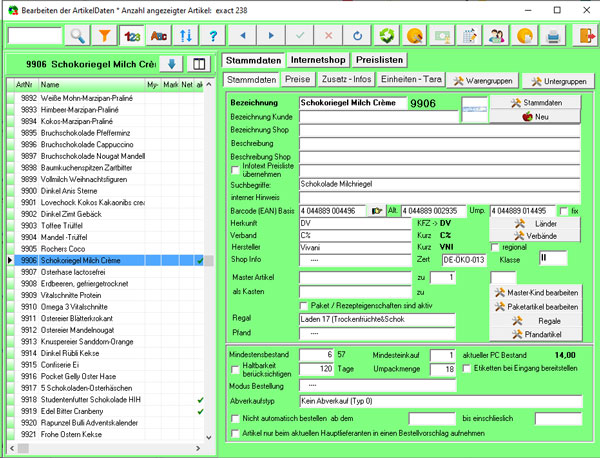Toggle the 123 numeric sort button

click(132, 36)
